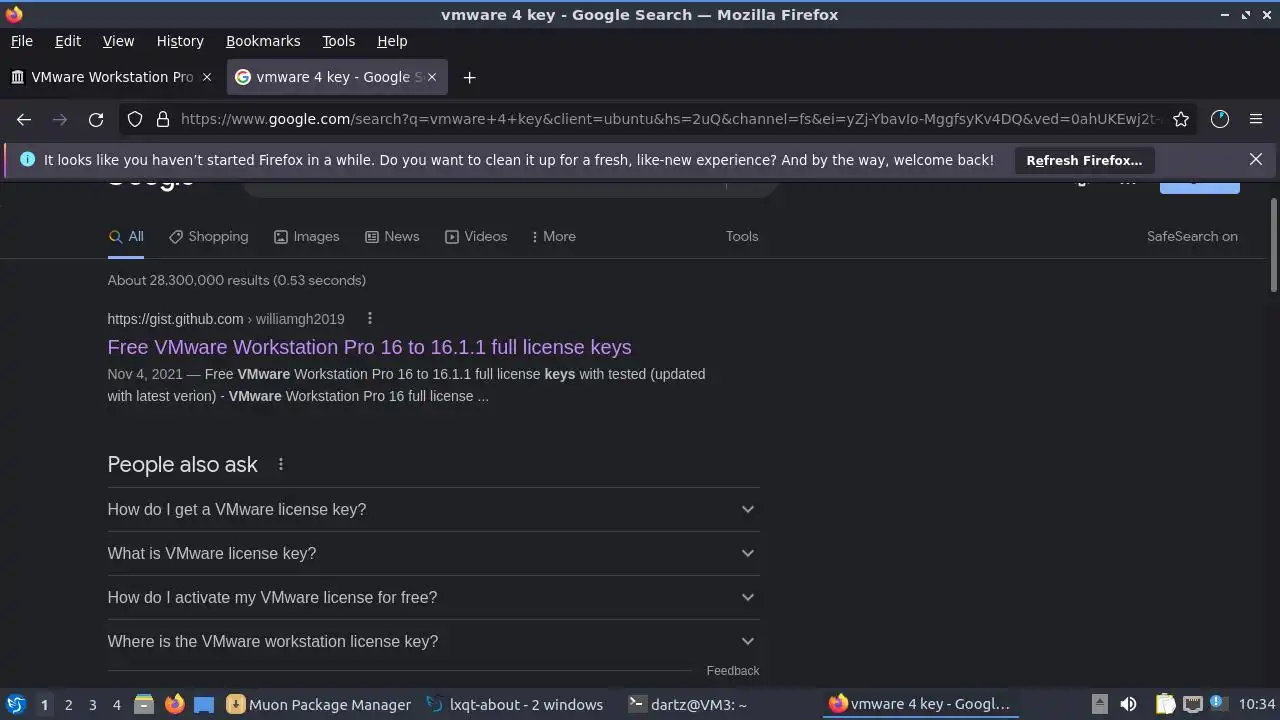Screen dimensions: 1280x720
Task: Open the update notifier tray icon
Action: click(x=1217, y=703)
